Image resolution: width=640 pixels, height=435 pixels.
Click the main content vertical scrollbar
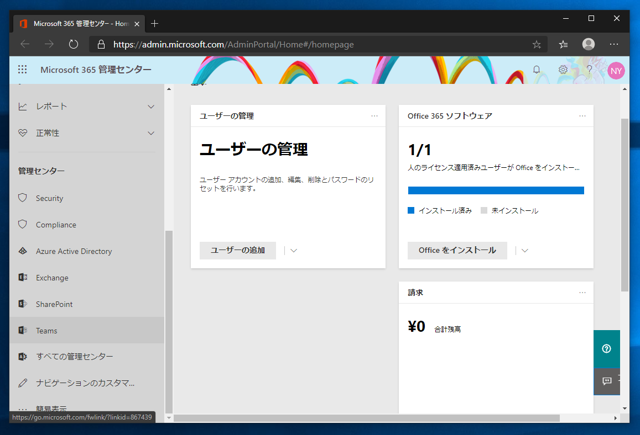(624, 205)
